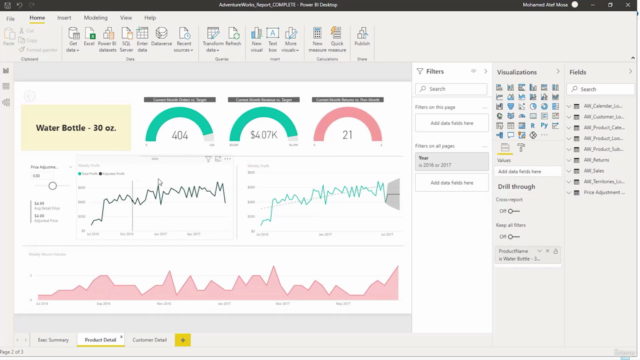Open Power BI datasets
The image size is (640, 360).
point(107,40)
